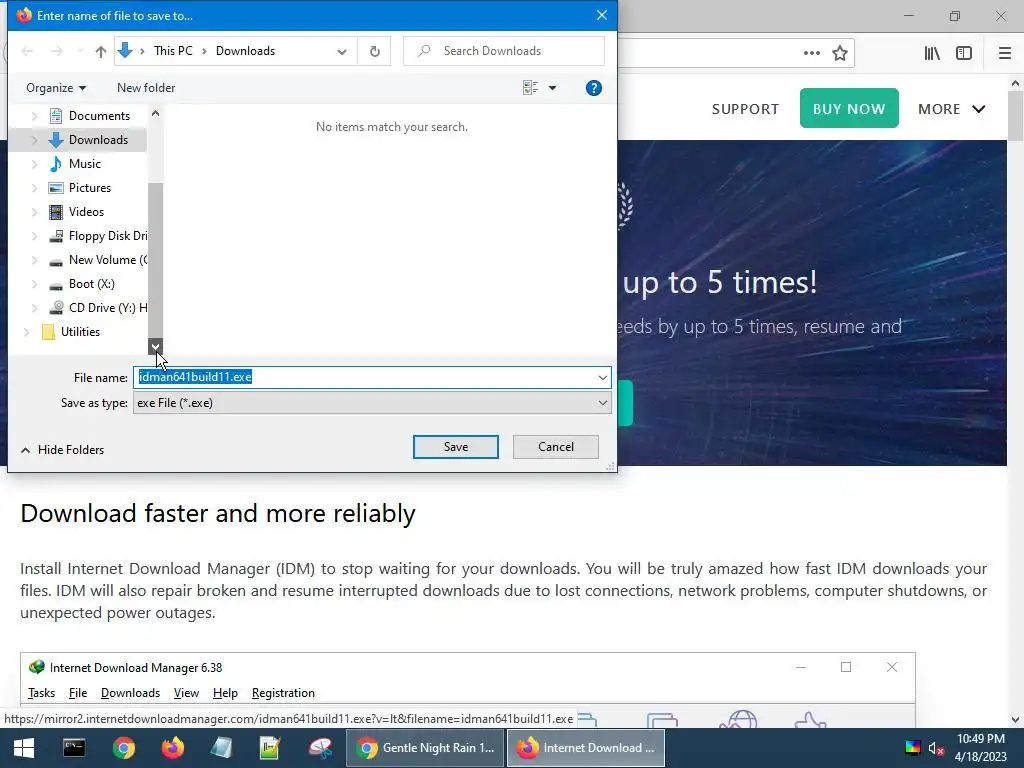1024x768 pixels.
Task: Open the Firefox Library icon
Action: click(932, 54)
